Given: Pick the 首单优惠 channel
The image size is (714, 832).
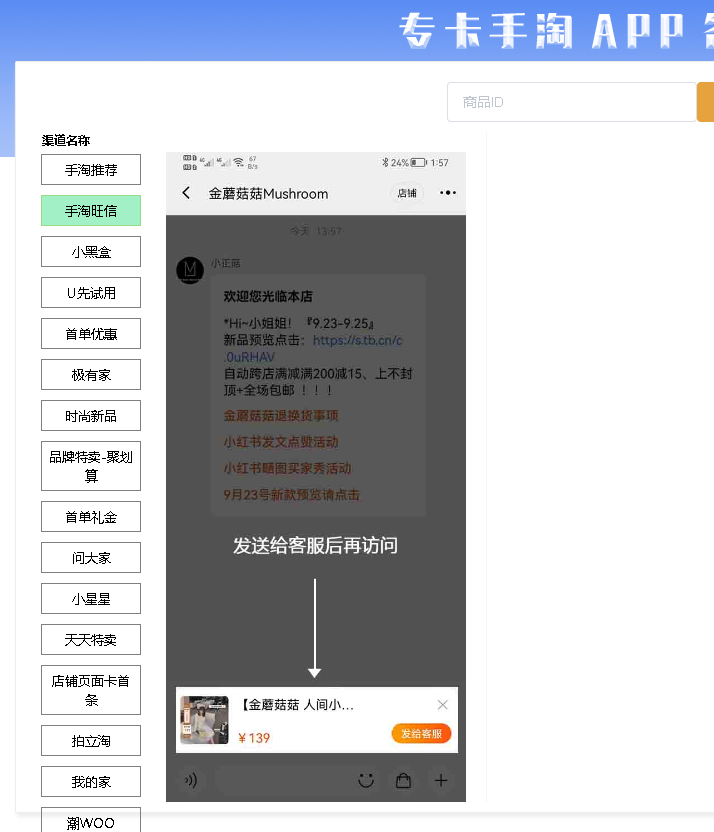Looking at the screenshot, I should click(x=91, y=334).
